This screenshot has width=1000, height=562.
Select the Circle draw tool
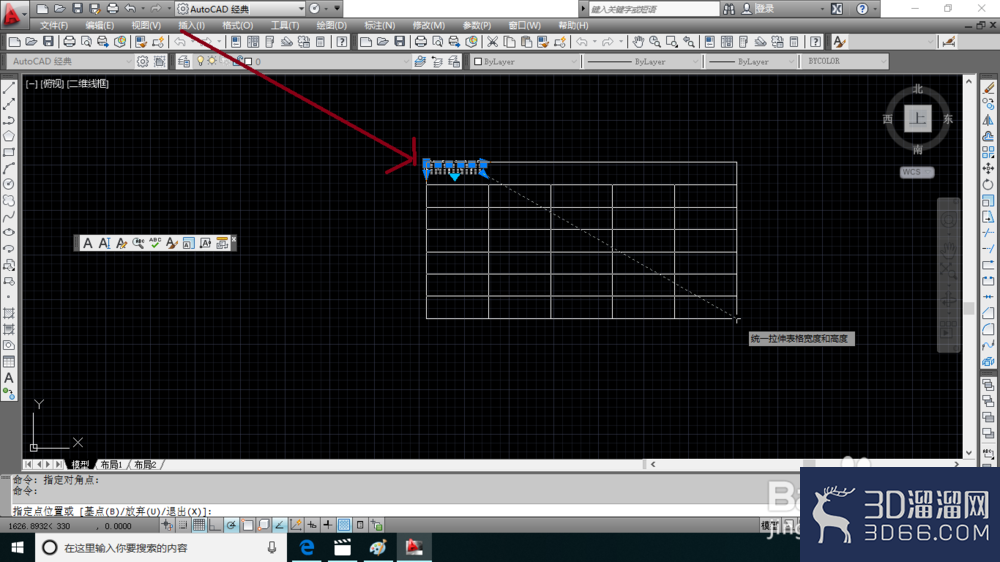click(x=9, y=184)
